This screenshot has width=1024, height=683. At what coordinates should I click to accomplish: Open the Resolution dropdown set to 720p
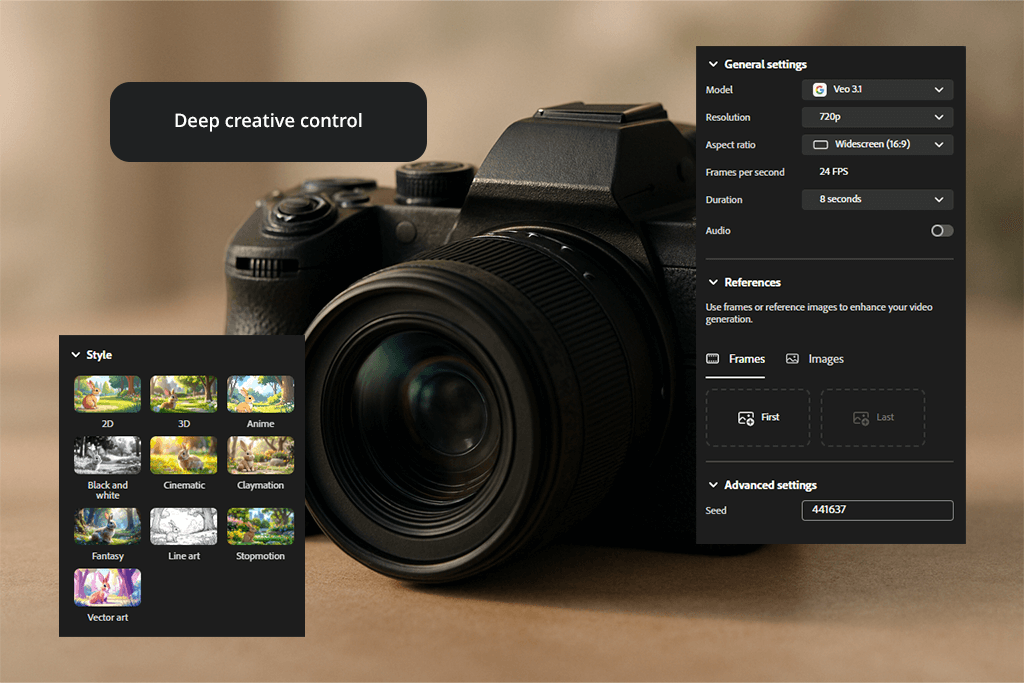(877, 117)
